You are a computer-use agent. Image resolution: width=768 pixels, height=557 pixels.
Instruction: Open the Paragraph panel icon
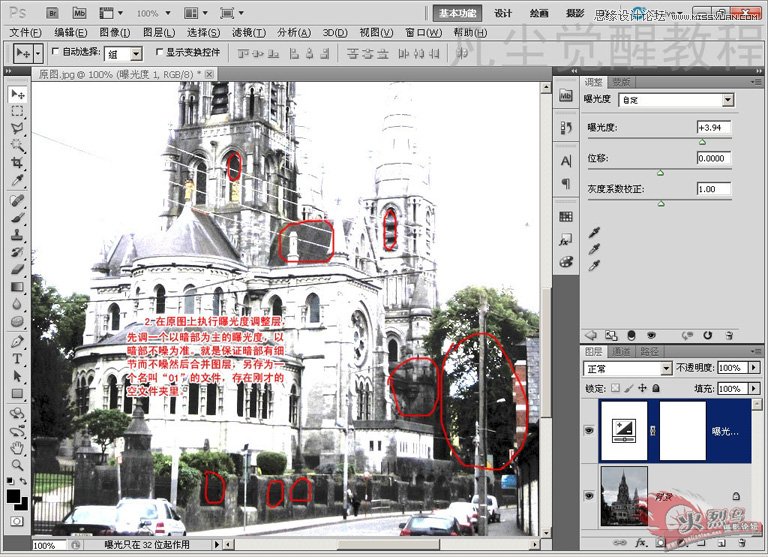coord(566,184)
